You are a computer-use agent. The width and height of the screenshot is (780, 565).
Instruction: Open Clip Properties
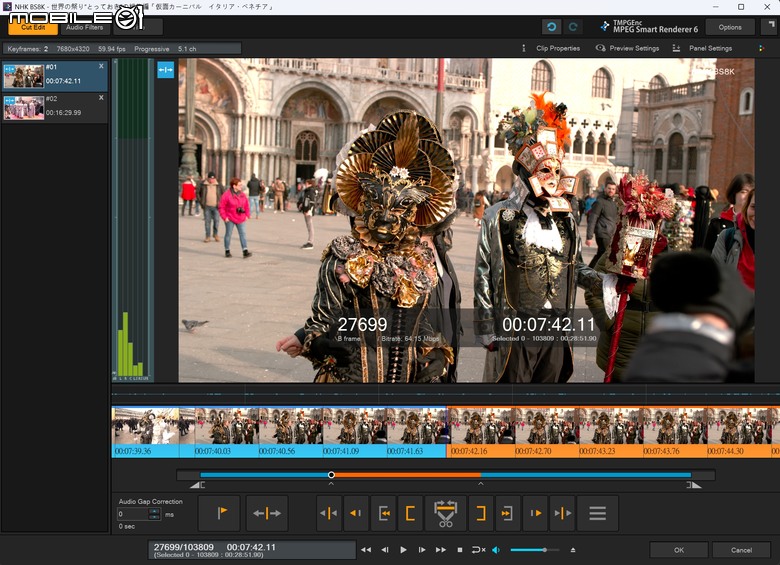[558, 48]
